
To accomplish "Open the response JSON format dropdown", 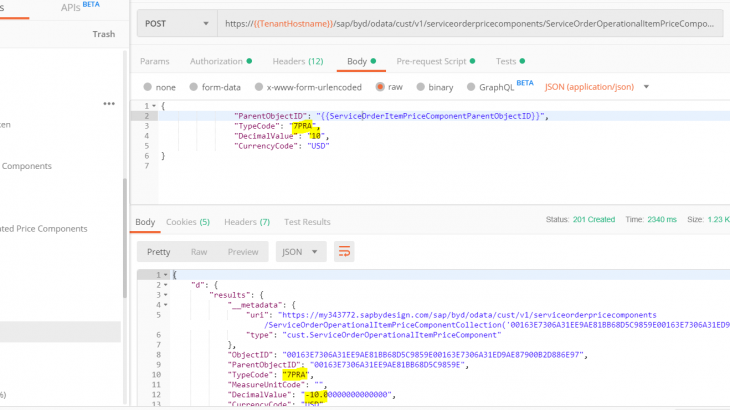I will coord(301,251).
